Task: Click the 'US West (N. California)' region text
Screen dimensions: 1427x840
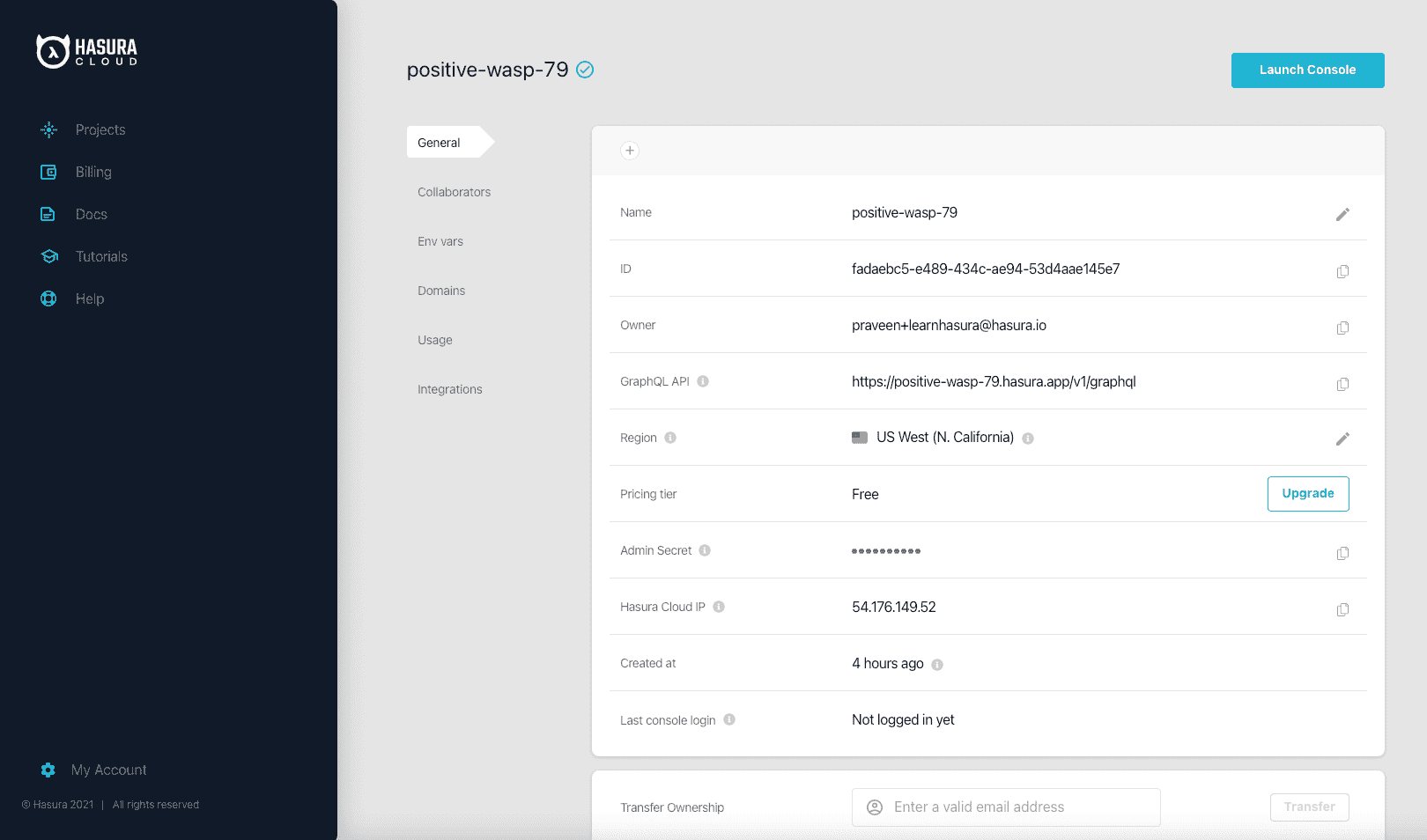Action: pos(945,438)
